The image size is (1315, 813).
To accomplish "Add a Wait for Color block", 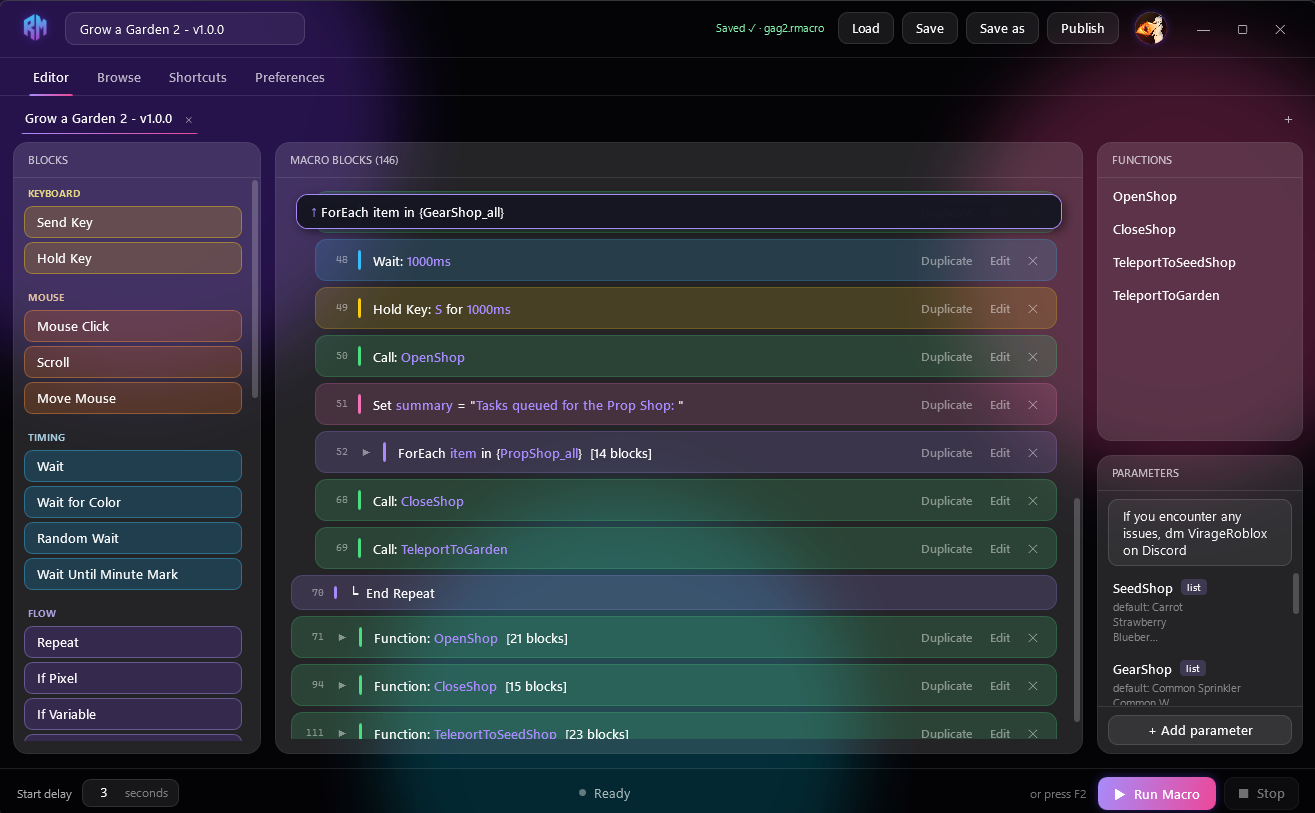I will coord(133,502).
